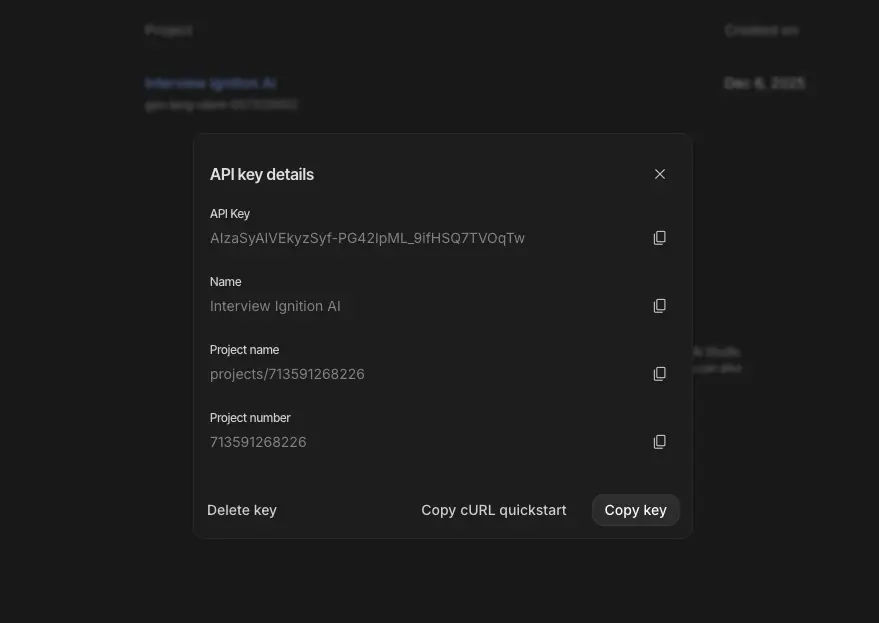This screenshot has width=879, height=623.
Task: Select the API key value text
Action: coord(367,238)
